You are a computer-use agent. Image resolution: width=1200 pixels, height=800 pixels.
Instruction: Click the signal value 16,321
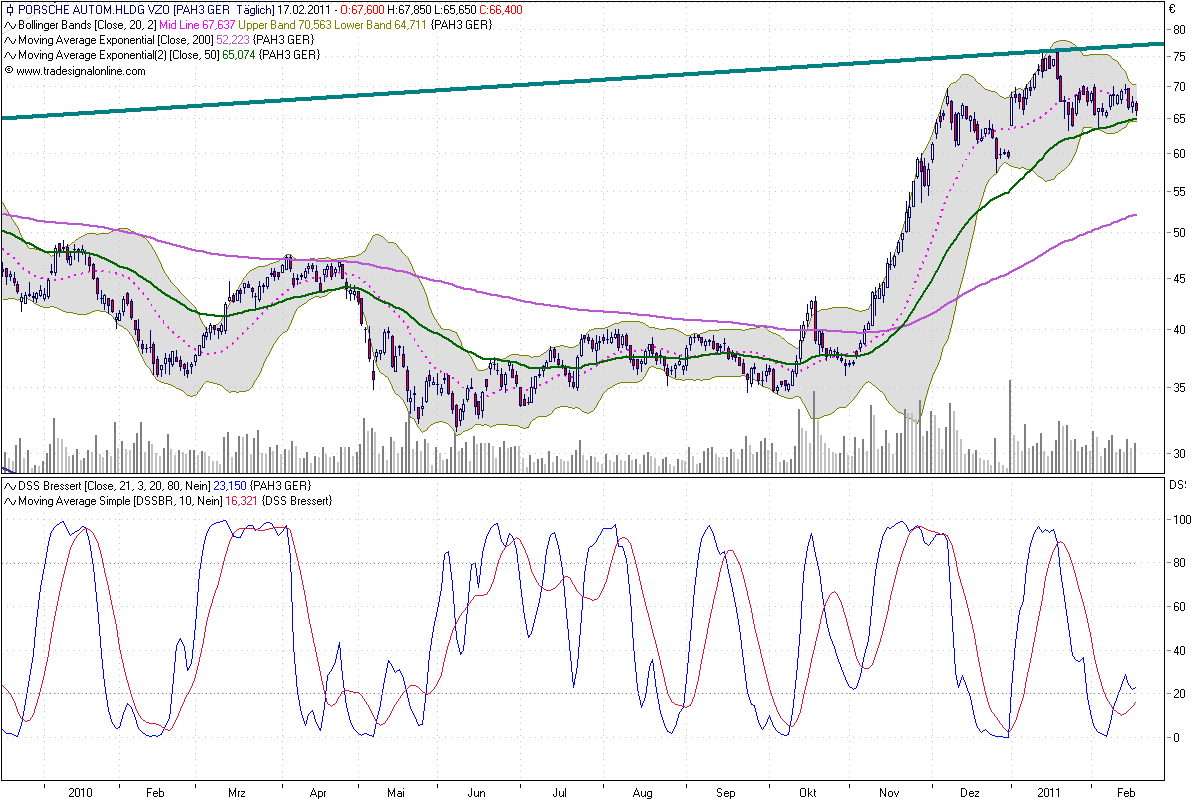click(241, 500)
